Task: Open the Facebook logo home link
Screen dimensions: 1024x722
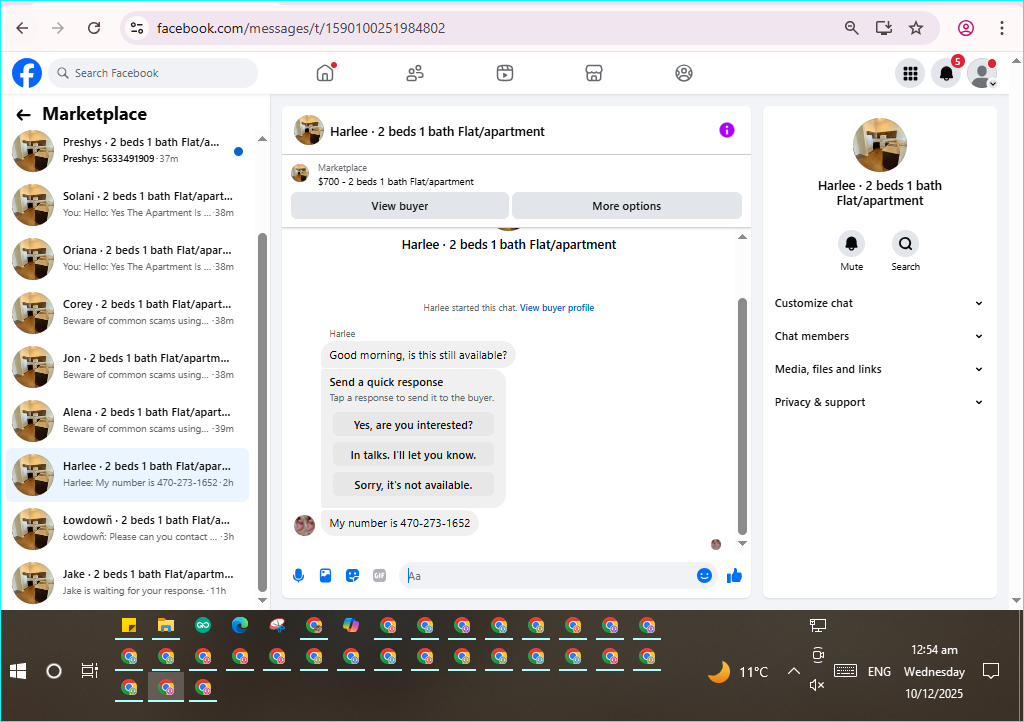Action: (27, 73)
